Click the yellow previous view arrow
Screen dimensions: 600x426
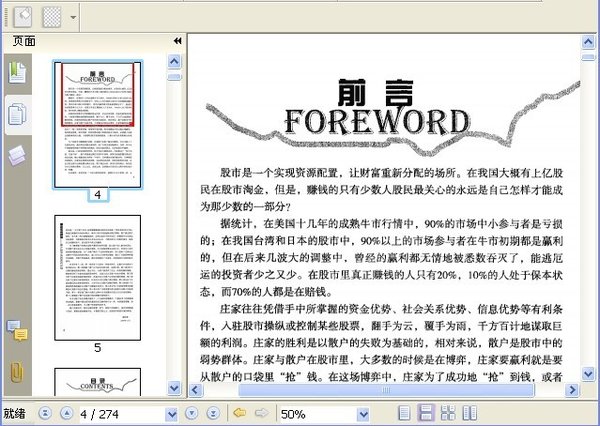pyautogui.click(x=240, y=413)
